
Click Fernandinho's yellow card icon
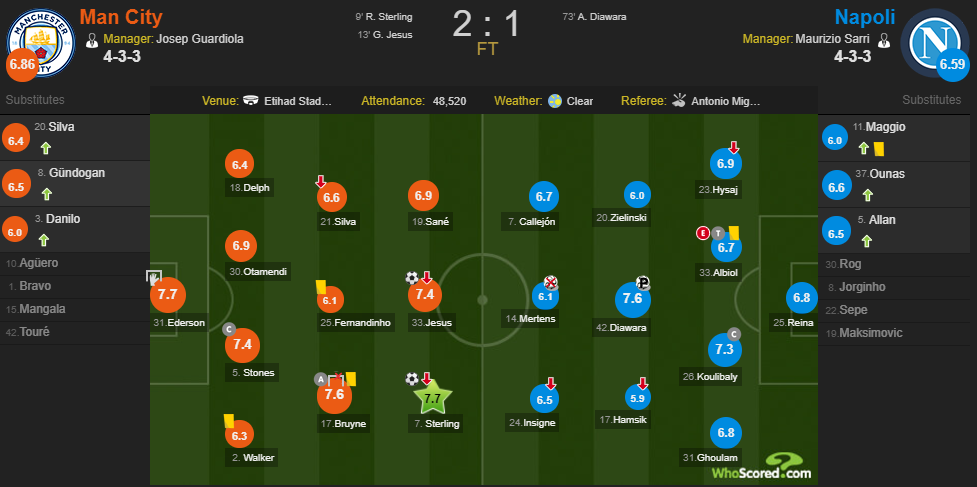point(321,286)
